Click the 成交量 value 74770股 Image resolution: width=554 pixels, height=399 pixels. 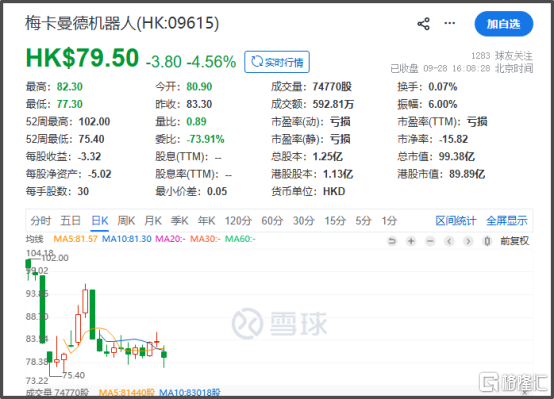pyautogui.click(x=332, y=87)
